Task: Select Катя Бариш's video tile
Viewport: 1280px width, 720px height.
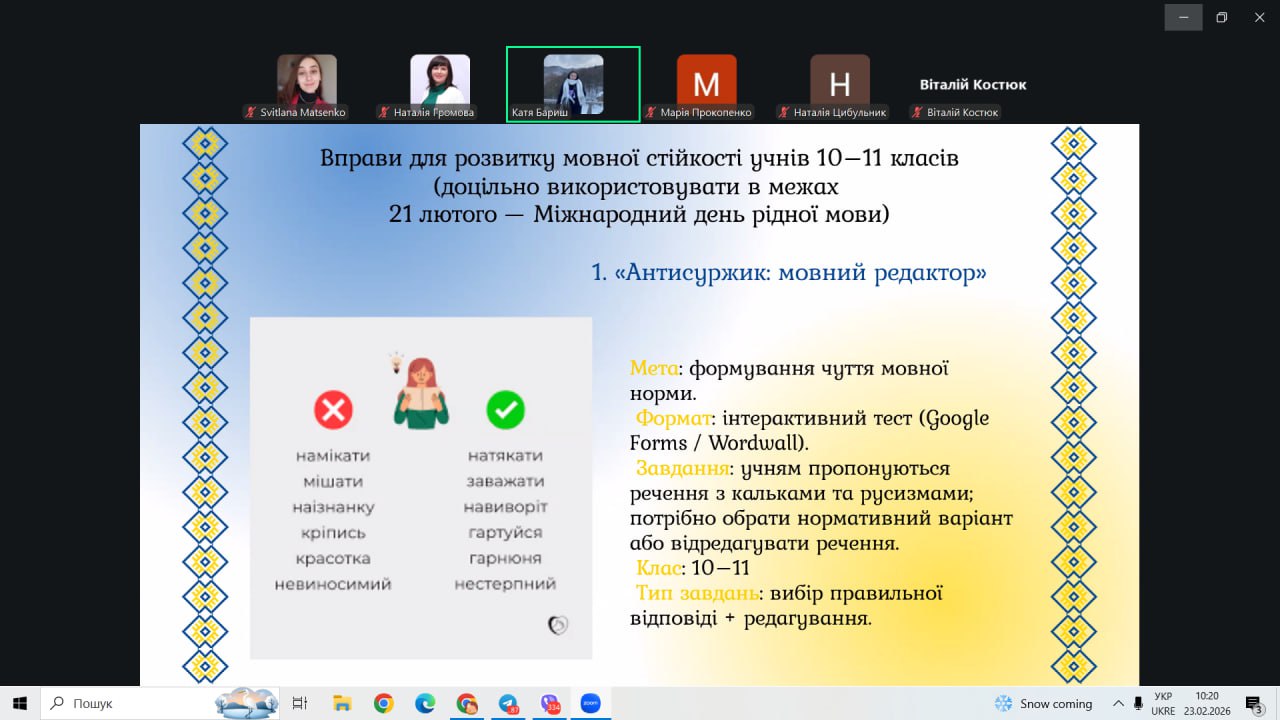Action: [573, 84]
